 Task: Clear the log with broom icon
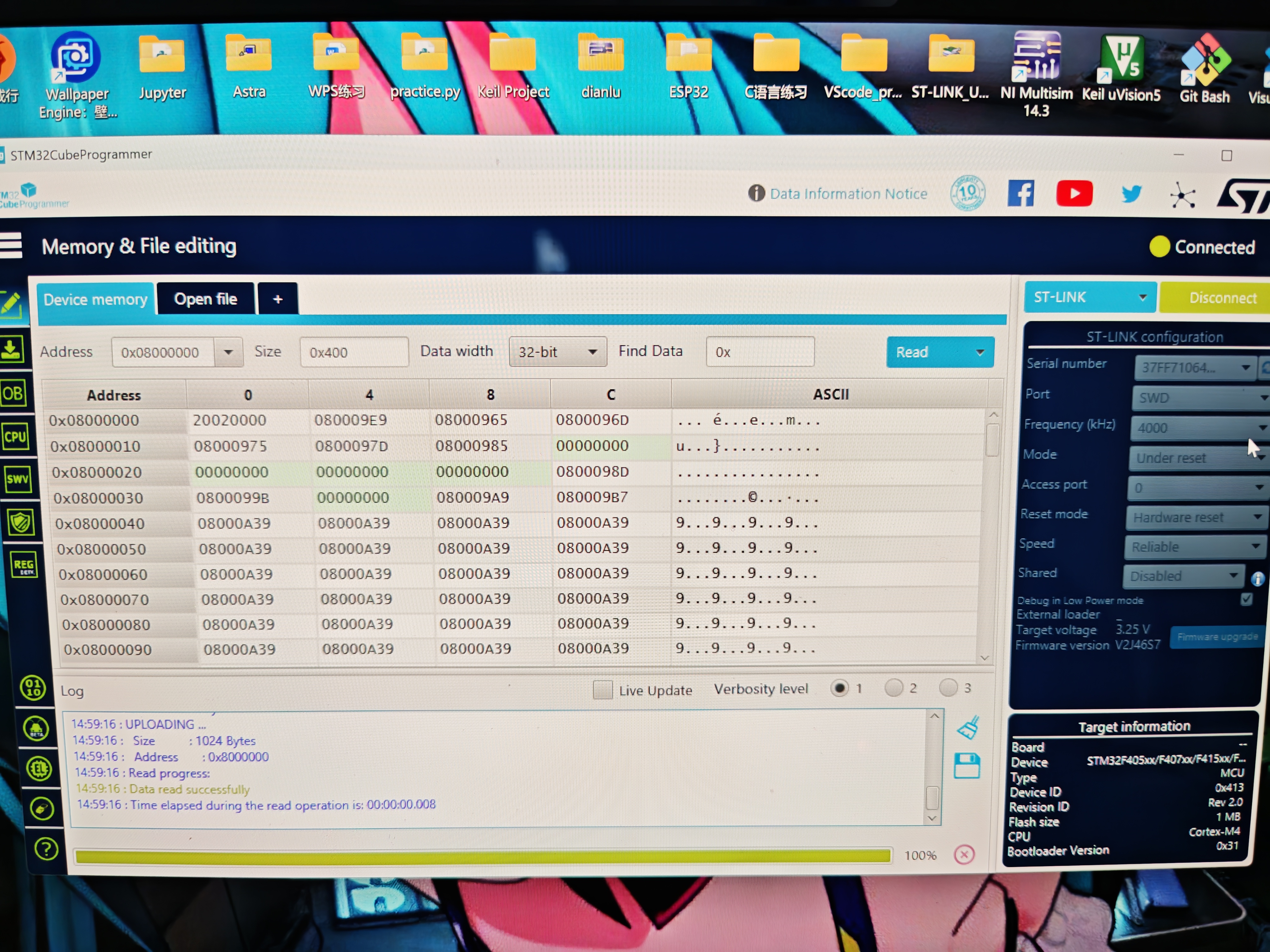point(969,728)
